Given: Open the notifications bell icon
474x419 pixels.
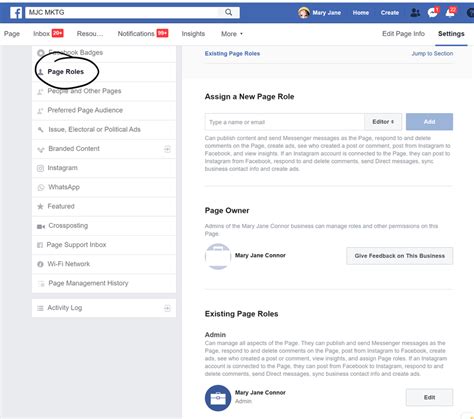Looking at the screenshot, I should coord(450,13).
